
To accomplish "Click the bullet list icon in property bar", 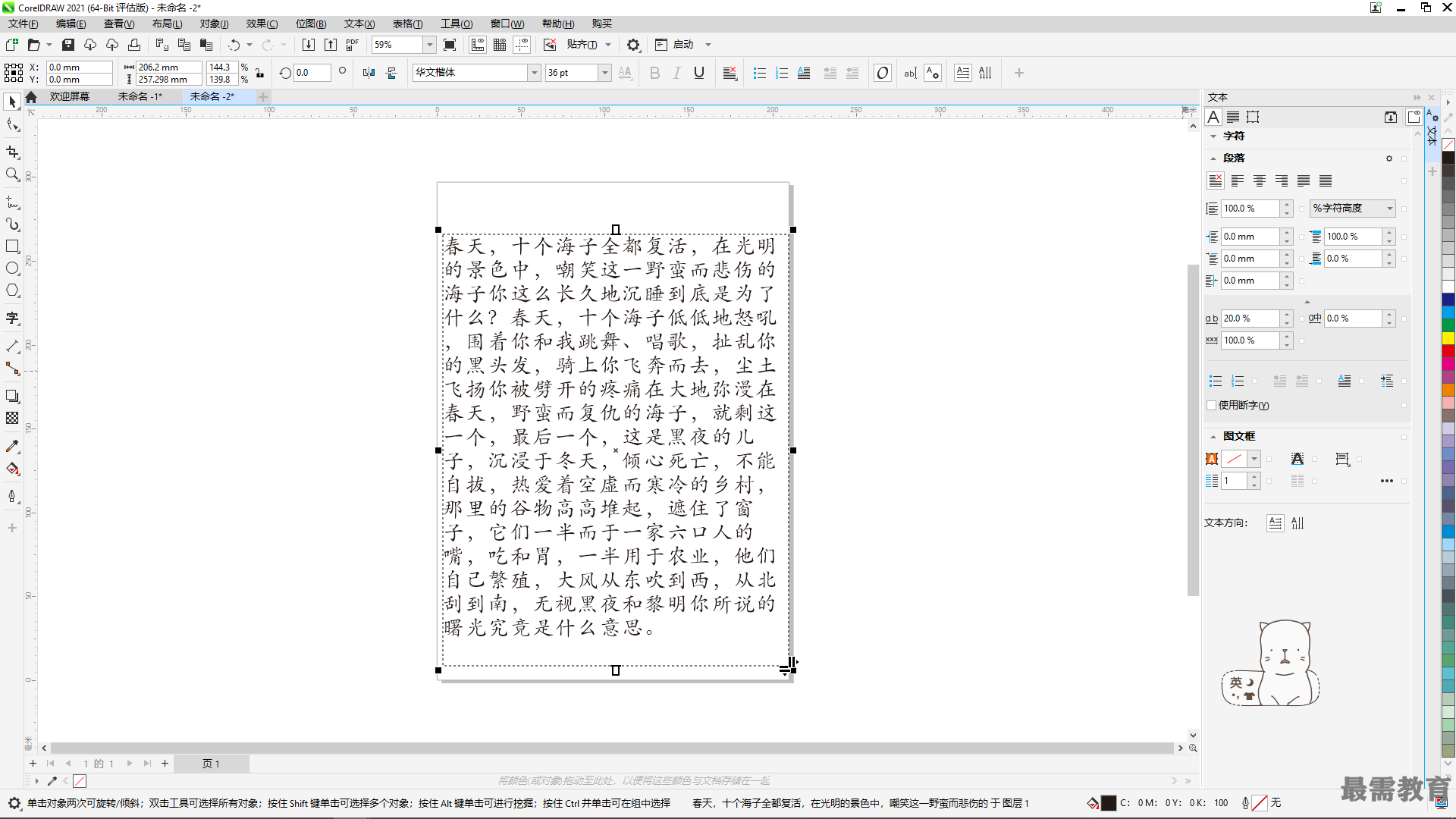I will pyautogui.click(x=759, y=73).
